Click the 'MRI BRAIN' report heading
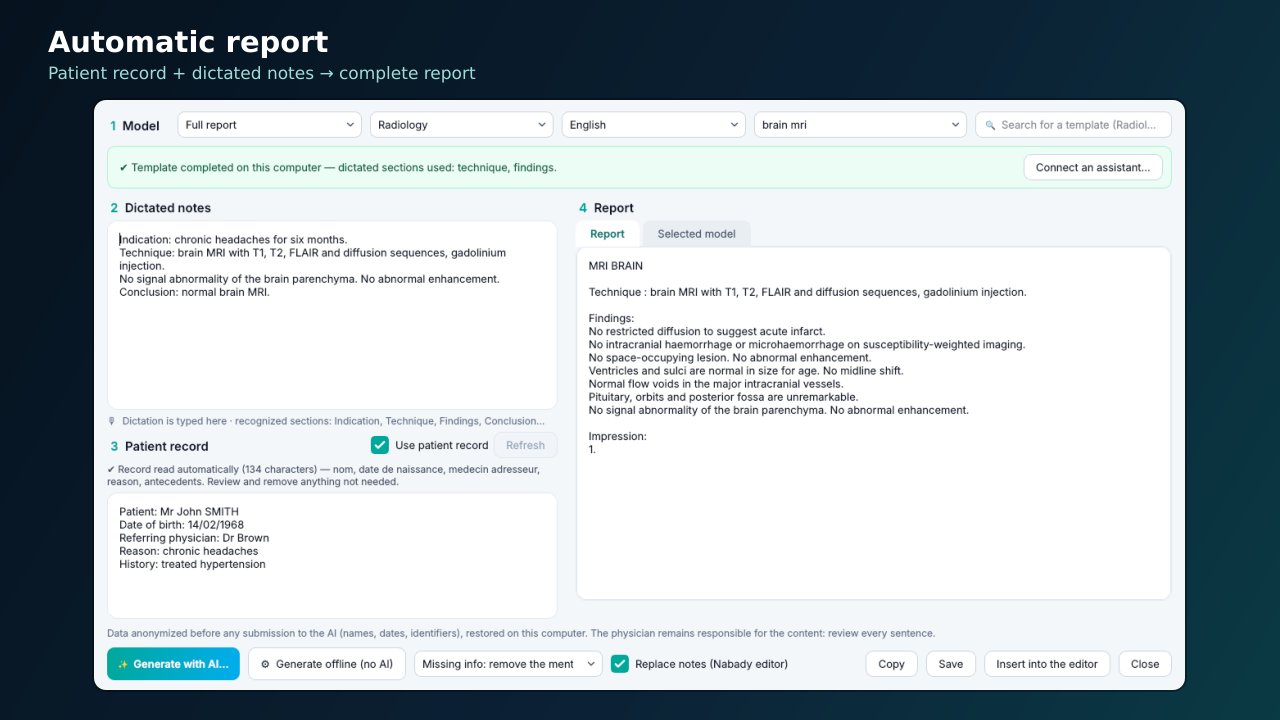The height and width of the screenshot is (720, 1280). pos(616,266)
